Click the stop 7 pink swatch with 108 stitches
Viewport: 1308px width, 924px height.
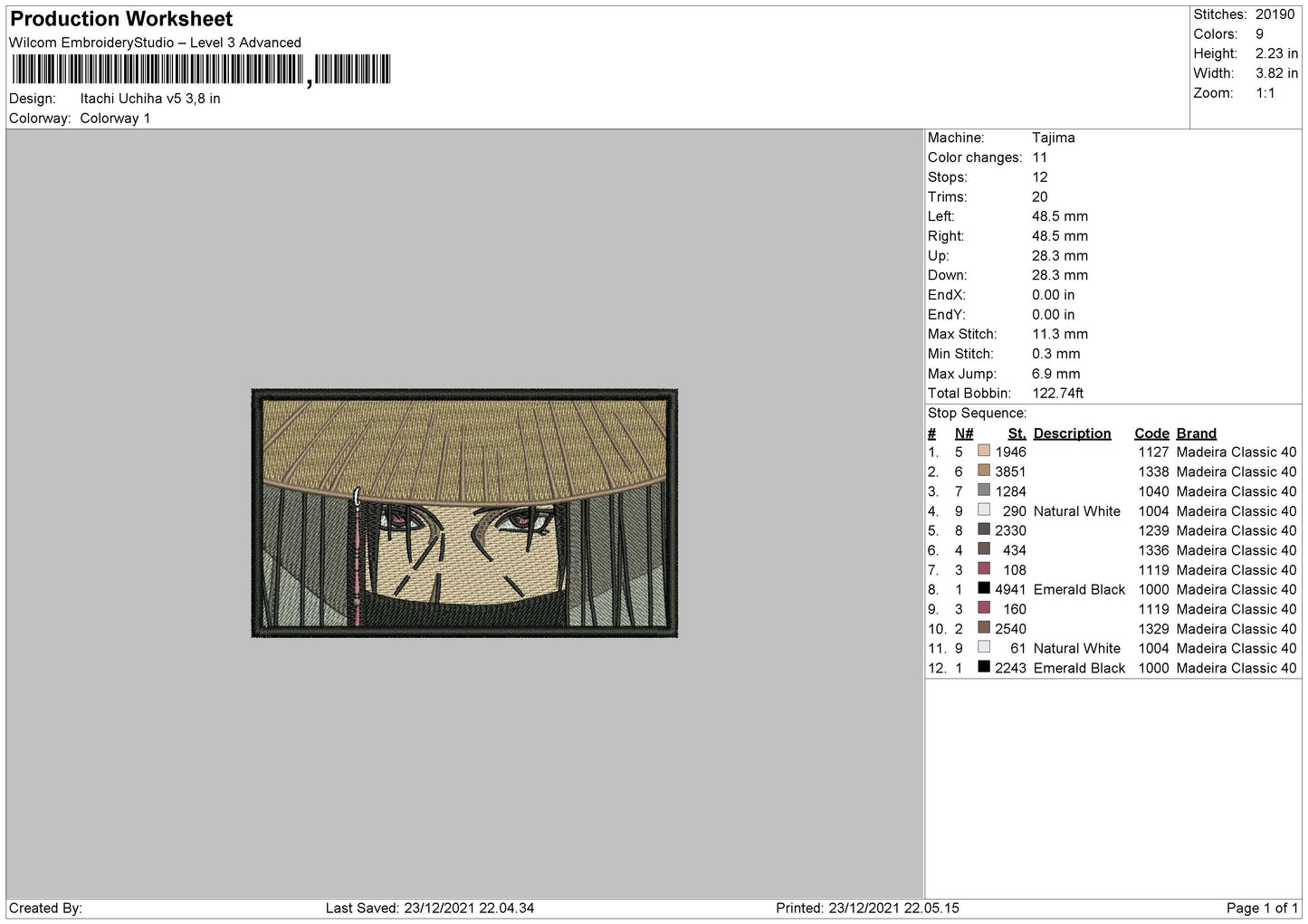click(984, 569)
